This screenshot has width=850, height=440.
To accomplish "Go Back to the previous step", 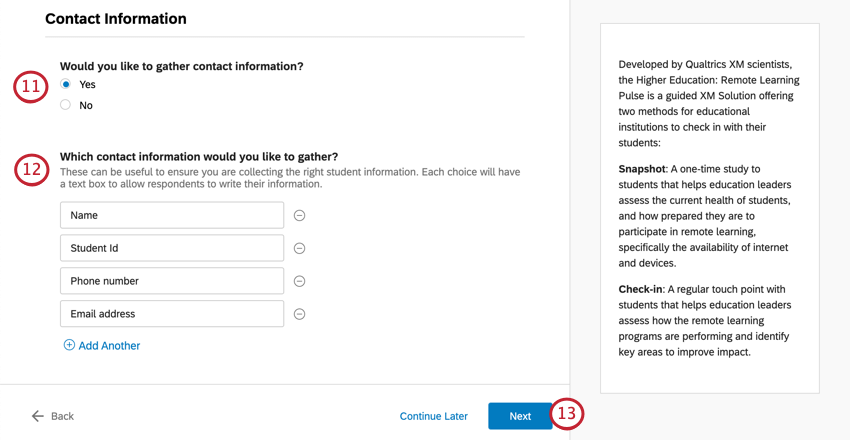I will tap(62, 416).
